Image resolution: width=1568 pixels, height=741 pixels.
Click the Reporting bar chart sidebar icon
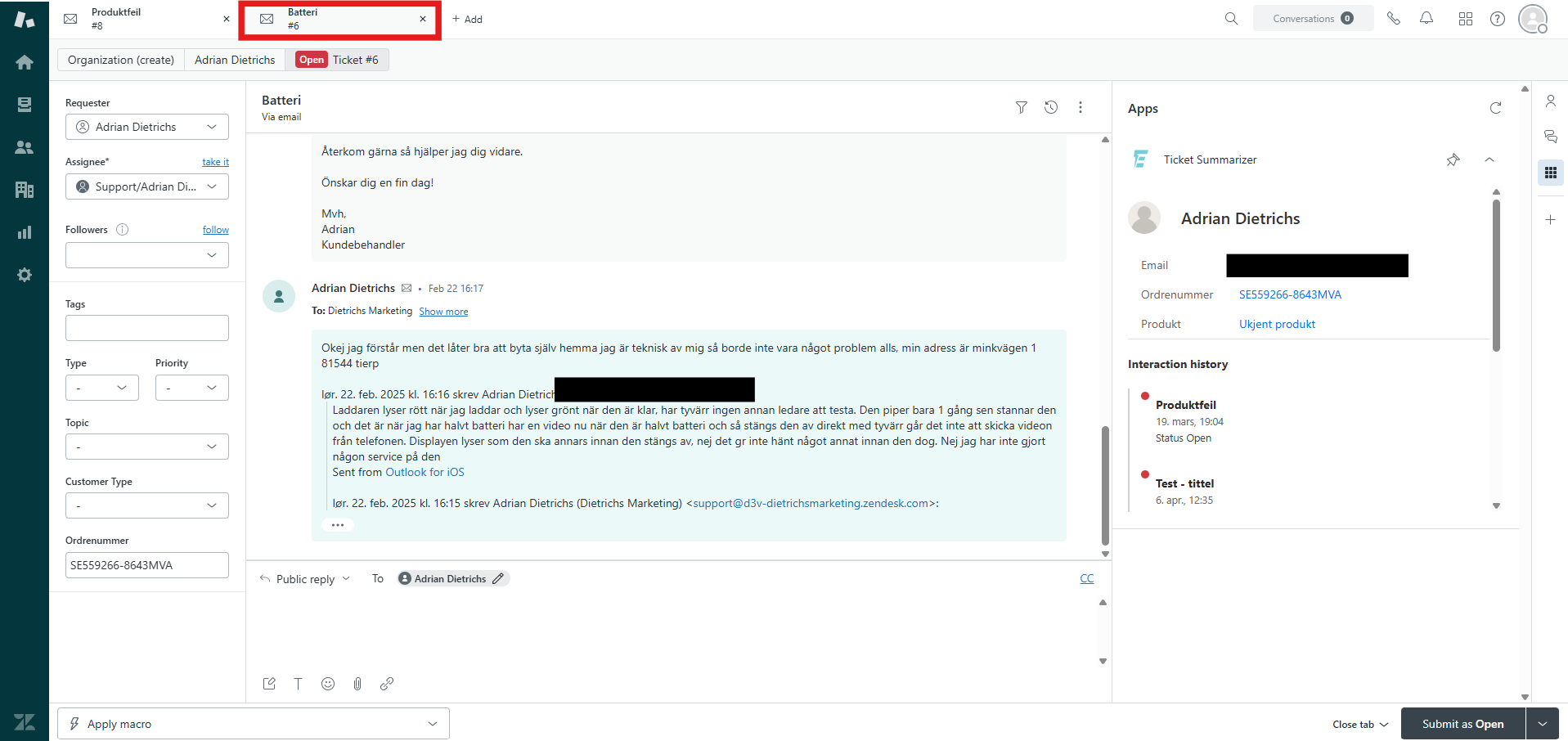[25, 232]
